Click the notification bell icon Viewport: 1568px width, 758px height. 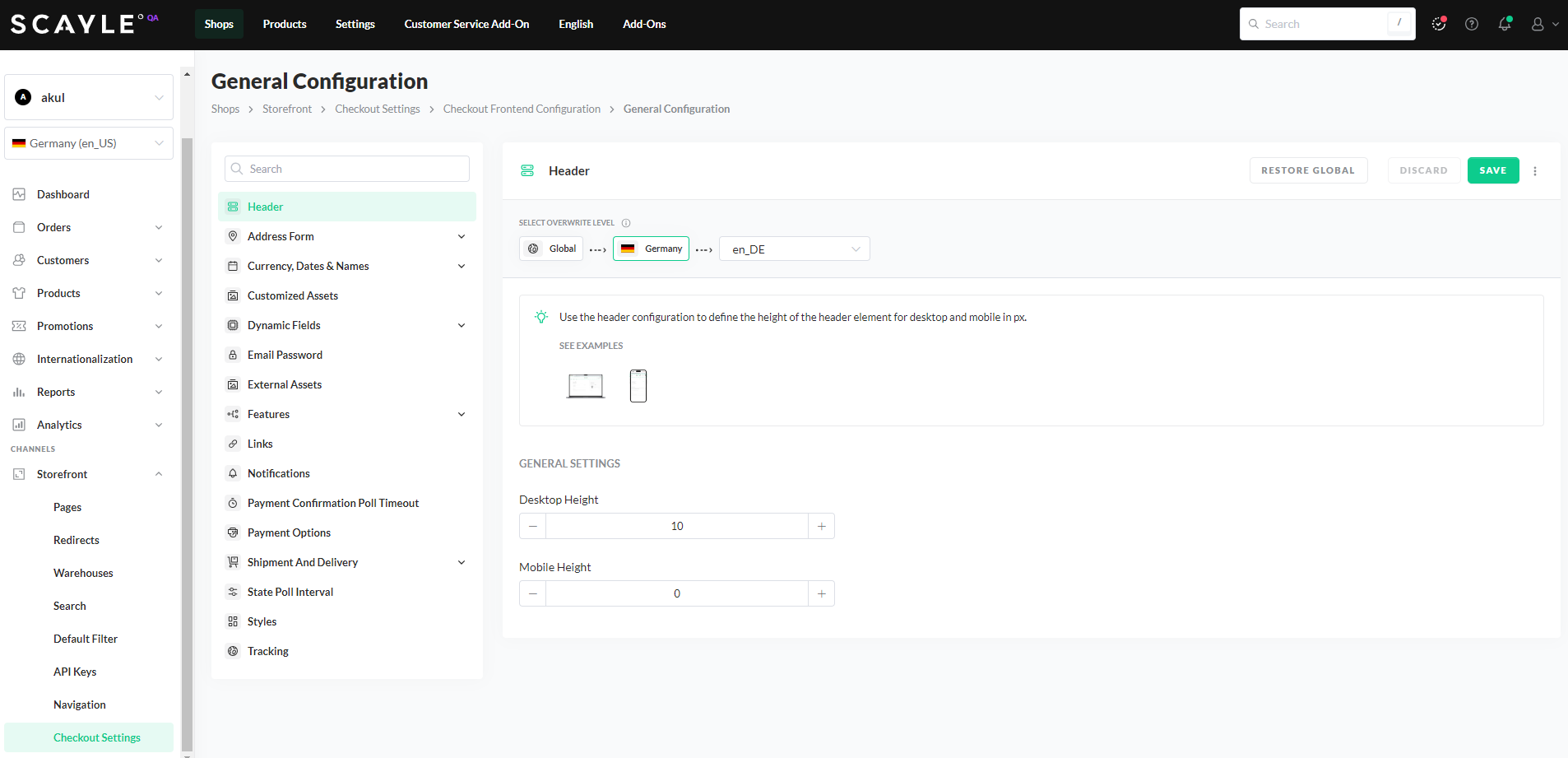tap(1504, 25)
